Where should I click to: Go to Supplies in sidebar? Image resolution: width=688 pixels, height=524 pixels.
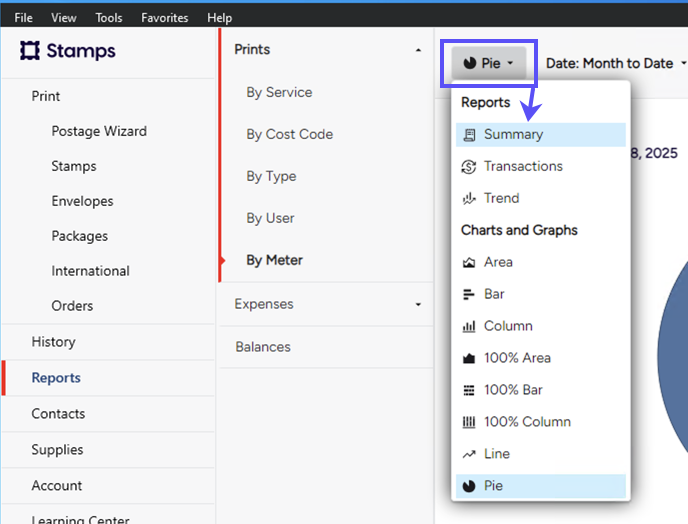[57, 450]
